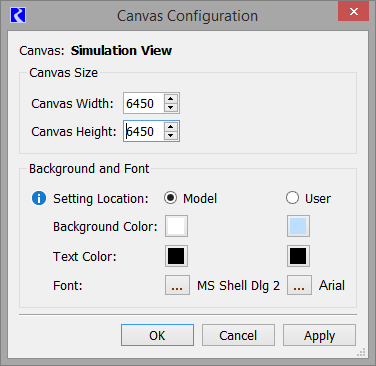This screenshot has width=376, height=366.
Task: Open the Model black text color swatch
Action: (176, 256)
